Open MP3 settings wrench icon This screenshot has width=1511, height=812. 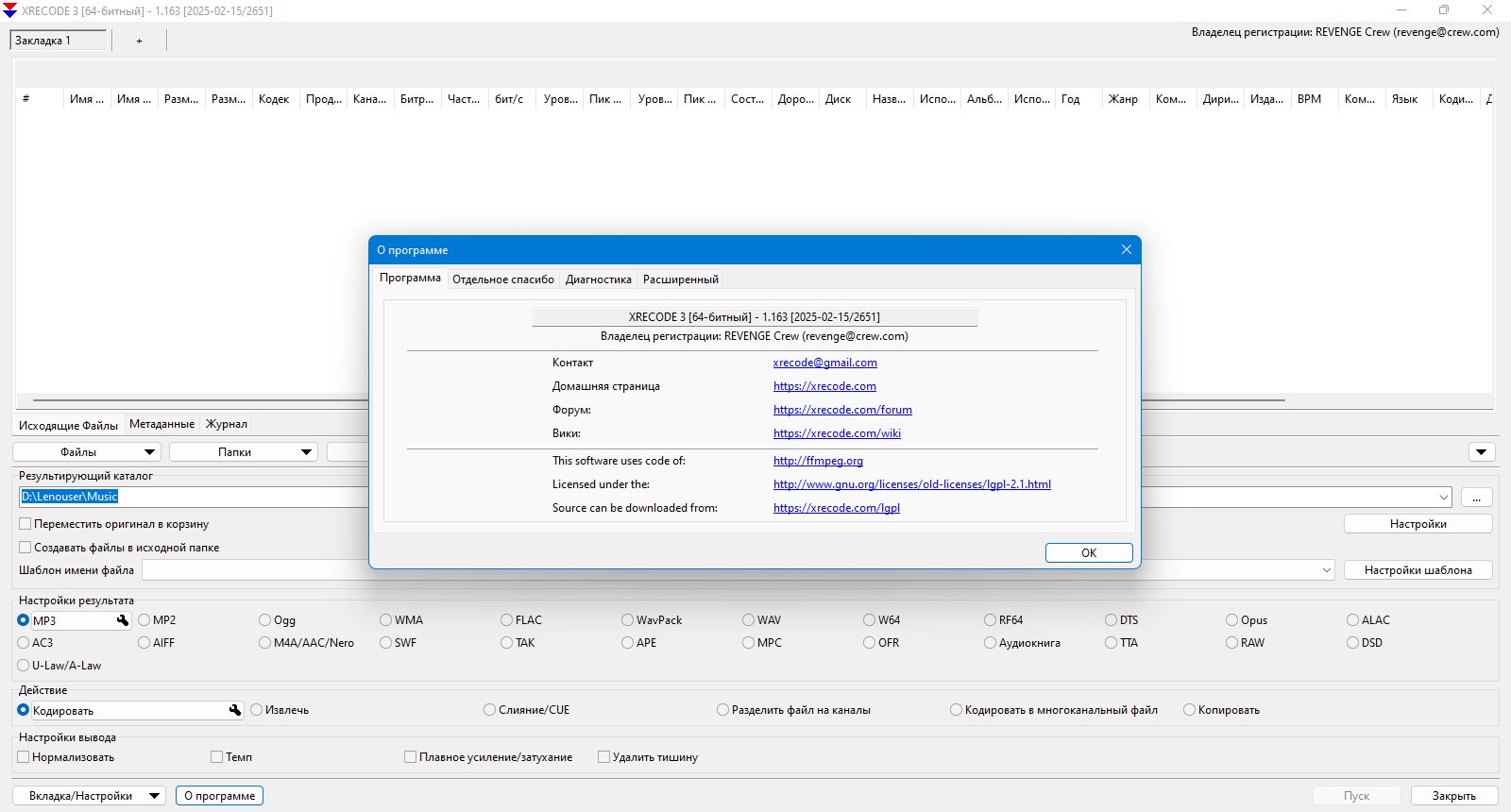[x=122, y=620]
